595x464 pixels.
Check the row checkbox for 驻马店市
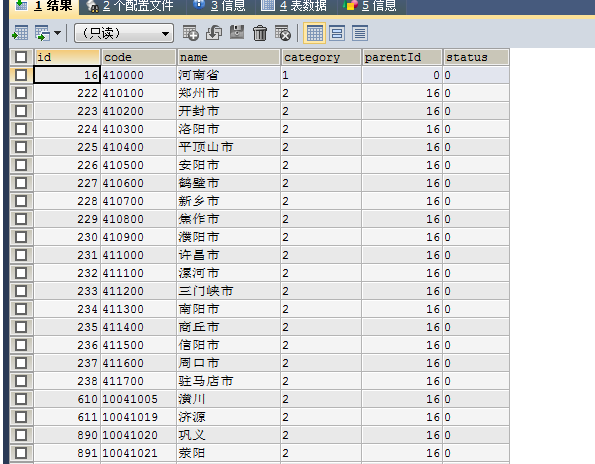pyautogui.click(x=21, y=381)
